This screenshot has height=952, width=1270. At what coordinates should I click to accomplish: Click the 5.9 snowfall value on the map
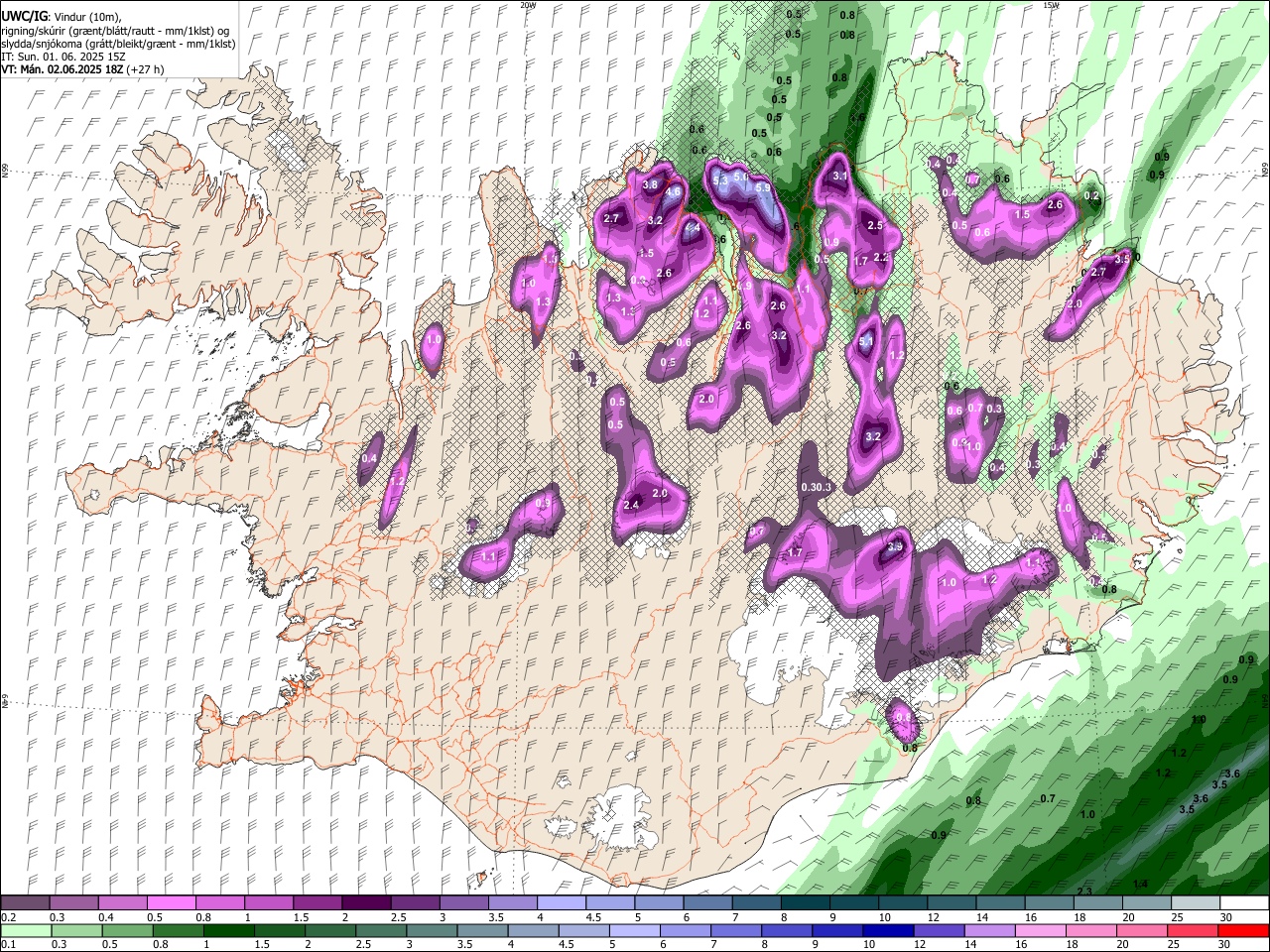pyautogui.click(x=763, y=187)
